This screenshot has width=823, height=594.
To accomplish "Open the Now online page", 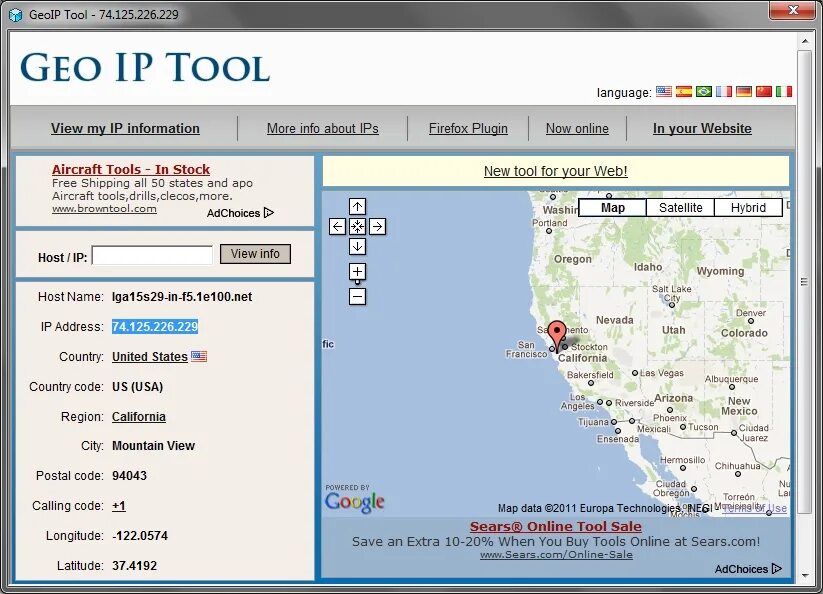I will (x=577, y=129).
